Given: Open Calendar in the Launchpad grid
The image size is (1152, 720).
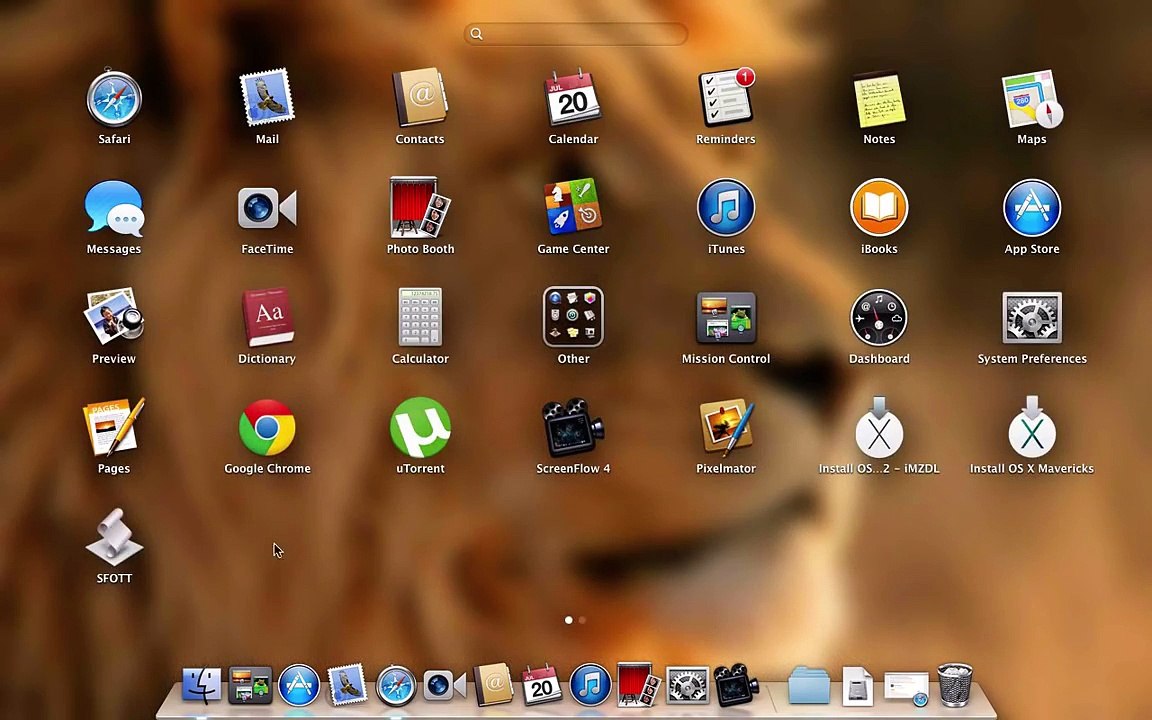Looking at the screenshot, I should pos(573,98).
